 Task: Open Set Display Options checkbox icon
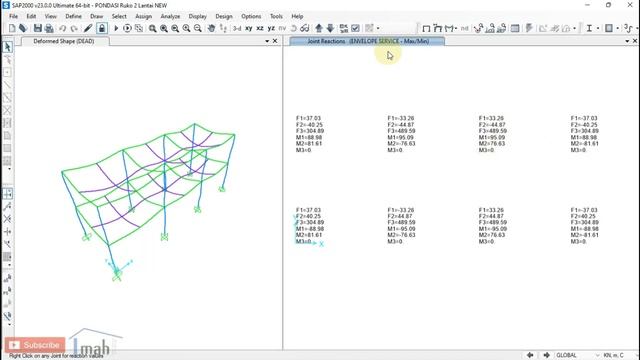pyautogui.click(x=356, y=28)
